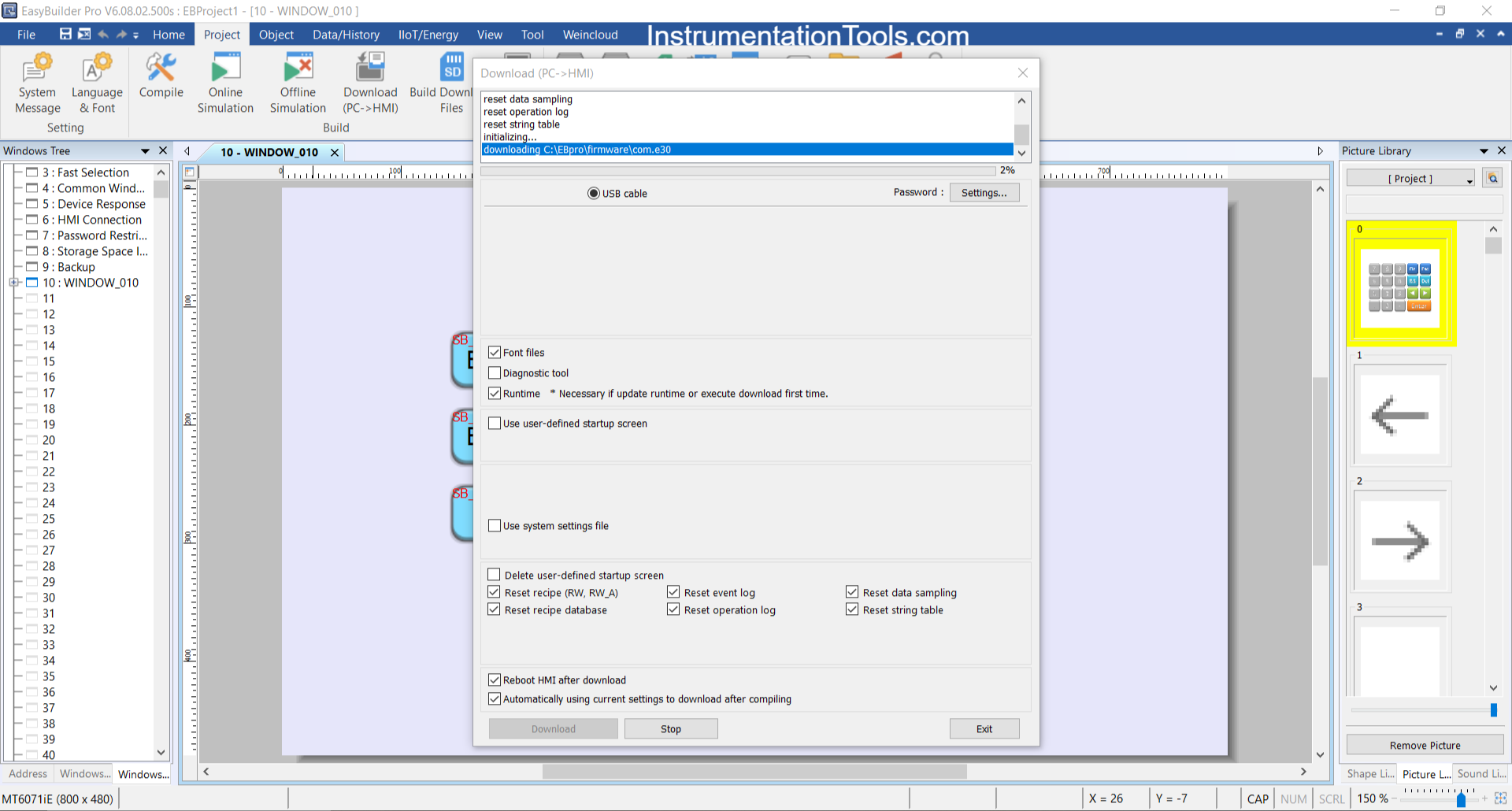Redo the last action
The height and width of the screenshot is (811, 1512).
coord(121,34)
